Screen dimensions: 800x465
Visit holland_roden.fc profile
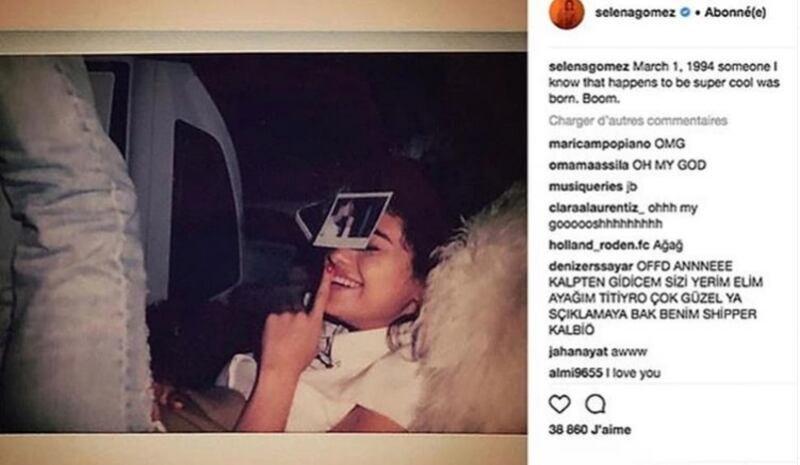(x=599, y=245)
